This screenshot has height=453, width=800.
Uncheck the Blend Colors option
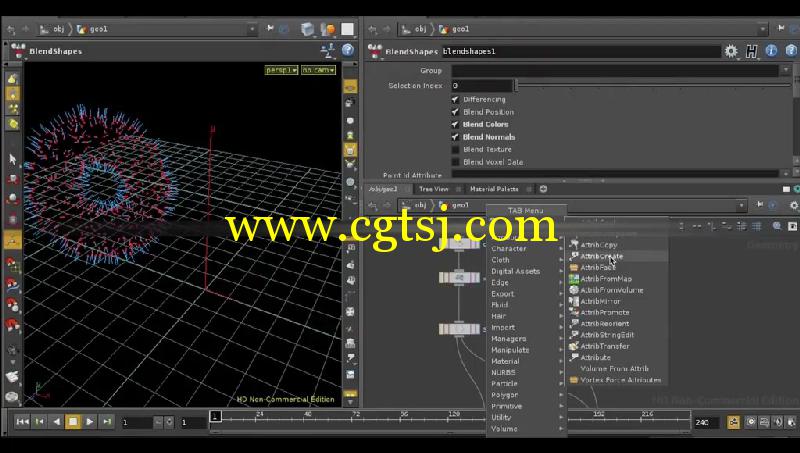pyautogui.click(x=455, y=124)
